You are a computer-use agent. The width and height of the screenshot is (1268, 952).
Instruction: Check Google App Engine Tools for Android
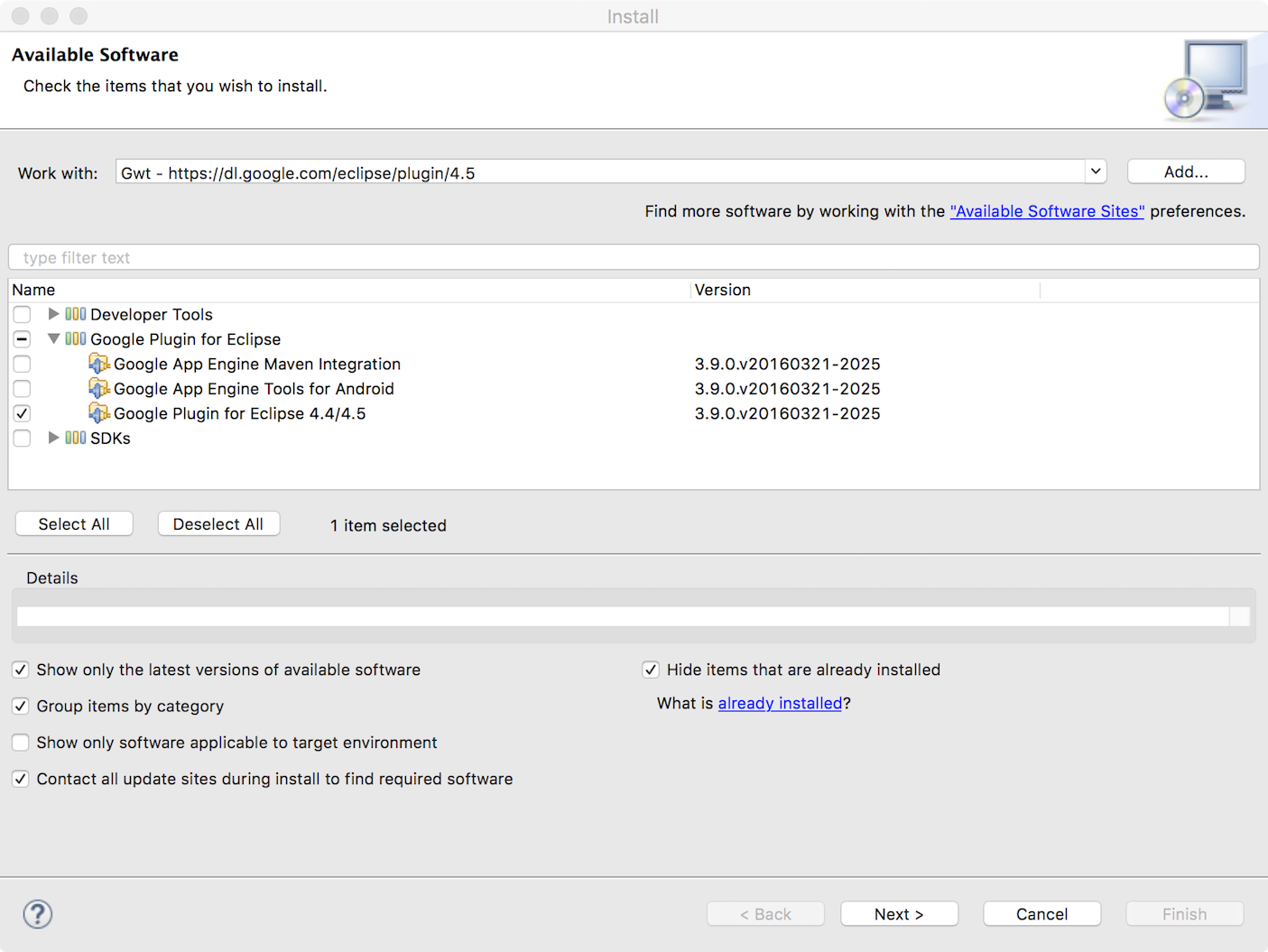(22, 389)
